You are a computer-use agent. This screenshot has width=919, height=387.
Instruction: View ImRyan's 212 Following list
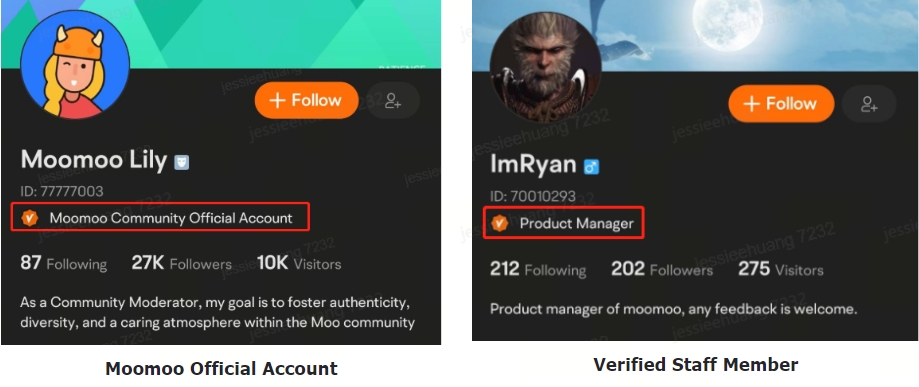click(538, 269)
